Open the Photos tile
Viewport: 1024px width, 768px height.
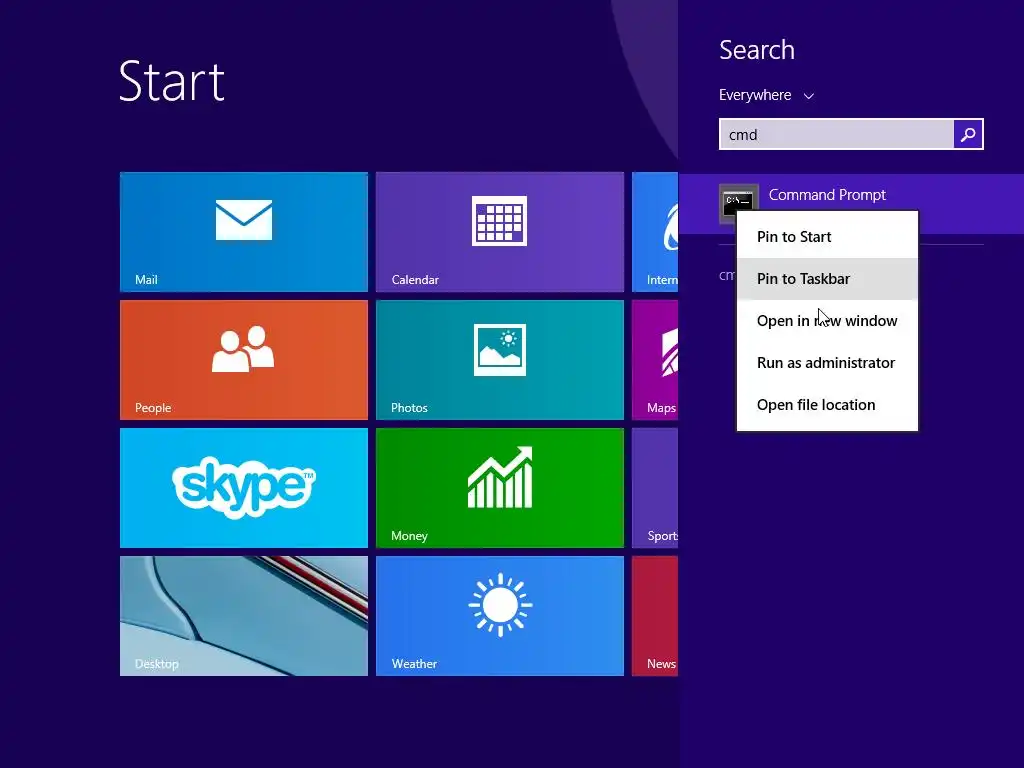point(500,360)
